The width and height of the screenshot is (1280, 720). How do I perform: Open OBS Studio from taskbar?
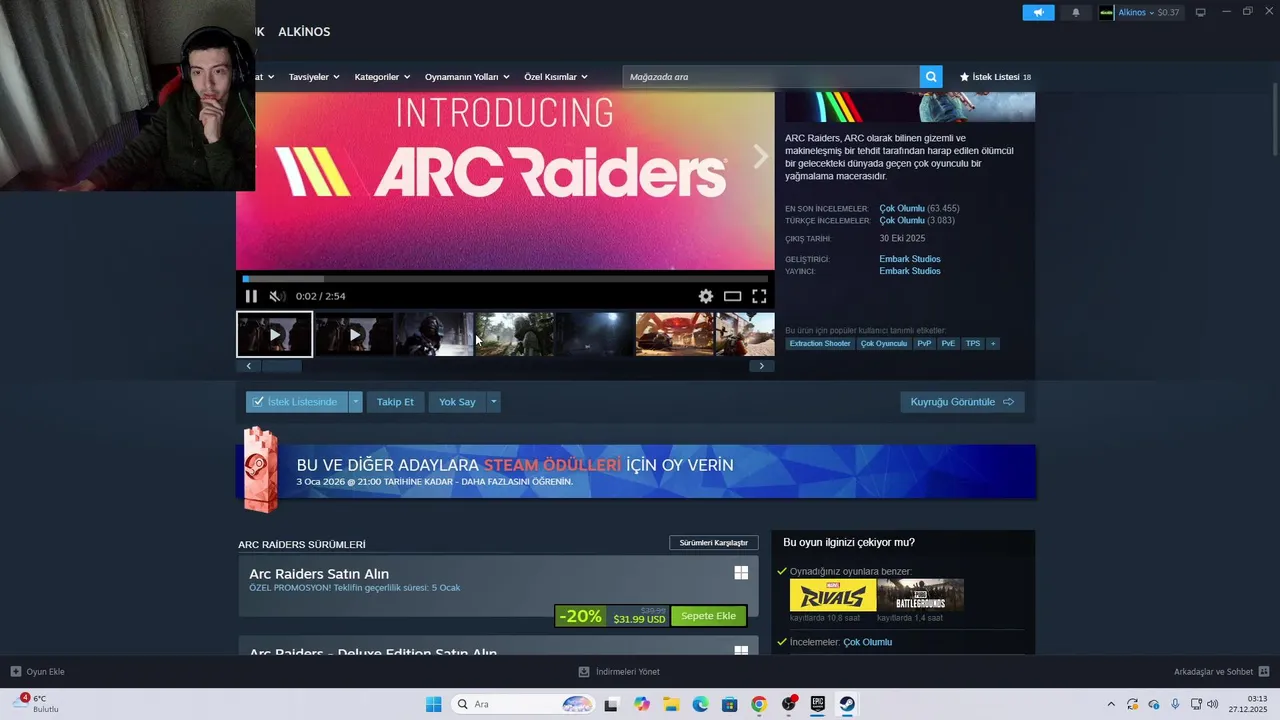pyautogui.click(x=789, y=704)
